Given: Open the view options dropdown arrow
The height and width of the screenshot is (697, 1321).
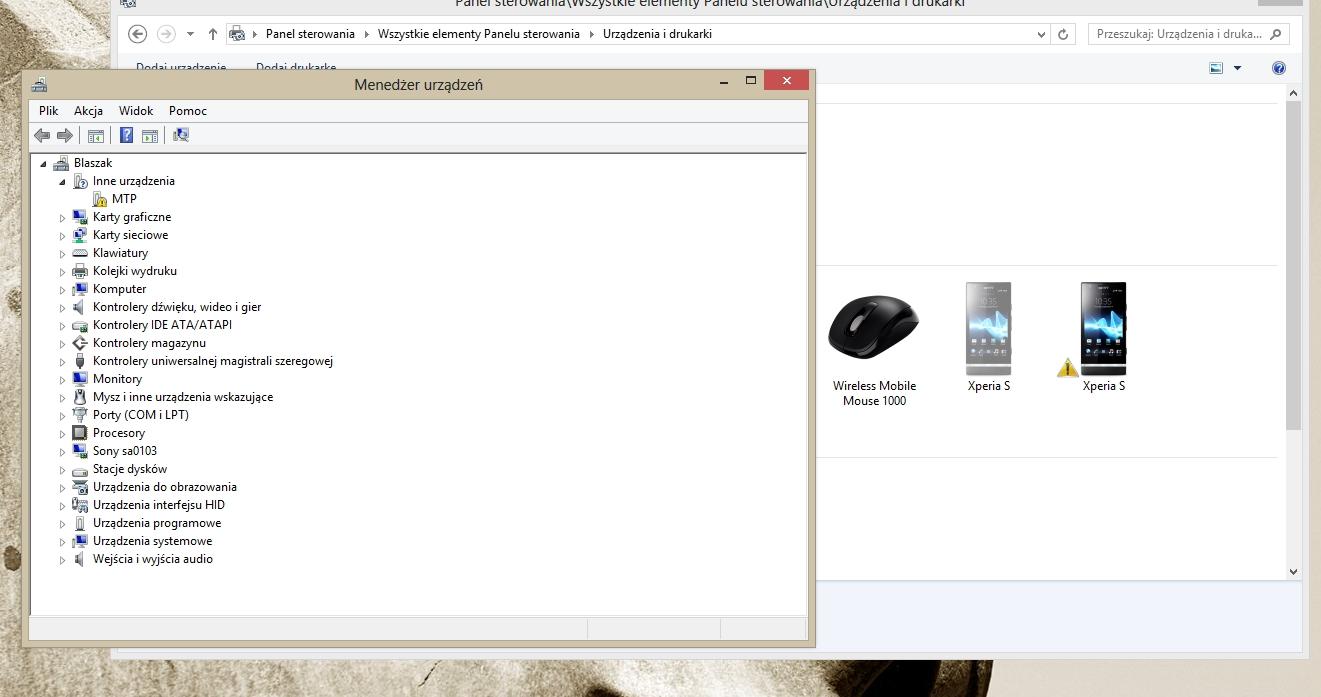Looking at the screenshot, I should pyautogui.click(x=1237, y=68).
